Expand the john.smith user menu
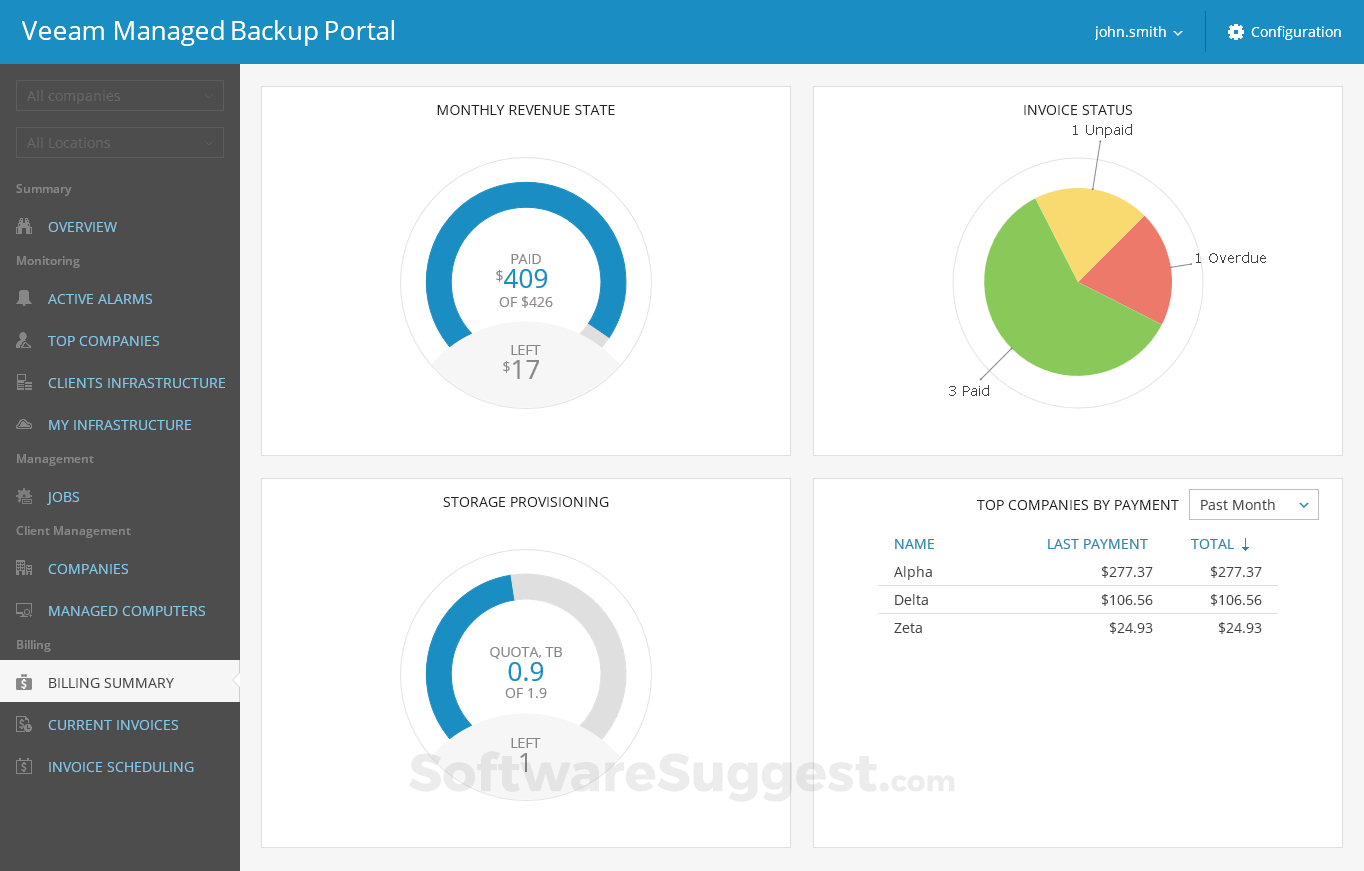The image size is (1364, 871). click(x=1139, y=32)
